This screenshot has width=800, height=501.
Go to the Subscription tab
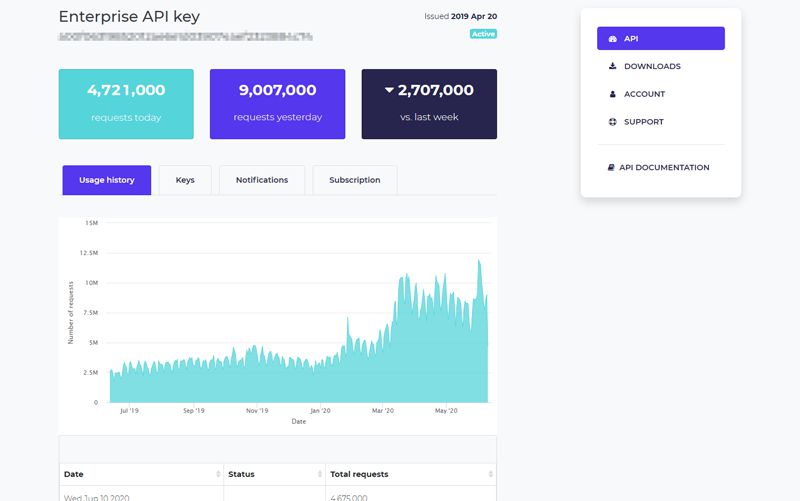click(354, 180)
